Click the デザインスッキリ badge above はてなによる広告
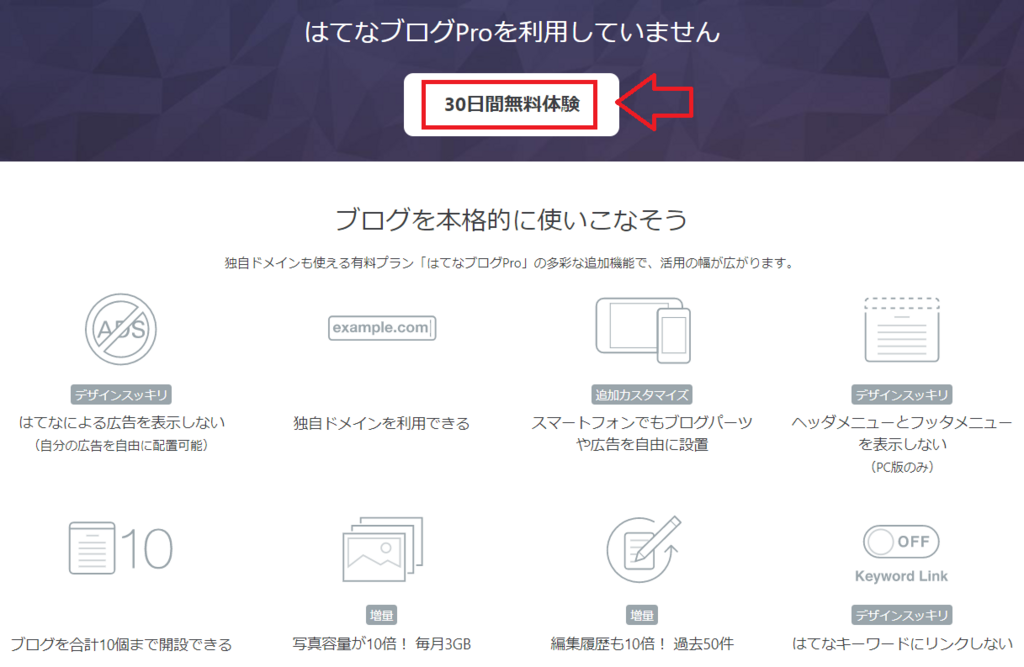This screenshot has height=667, width=1024. click(x=121, y=395)
